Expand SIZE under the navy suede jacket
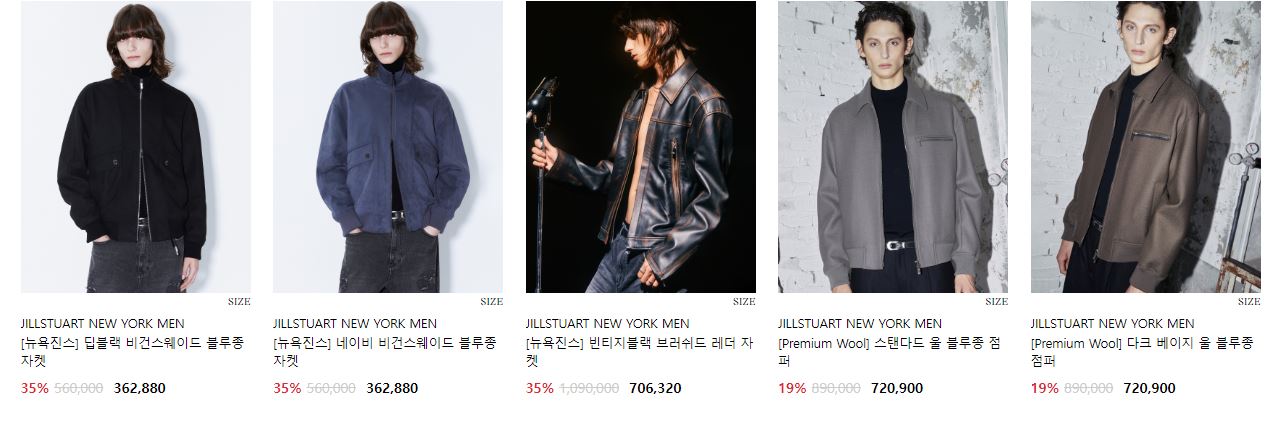 coord(491,302)
